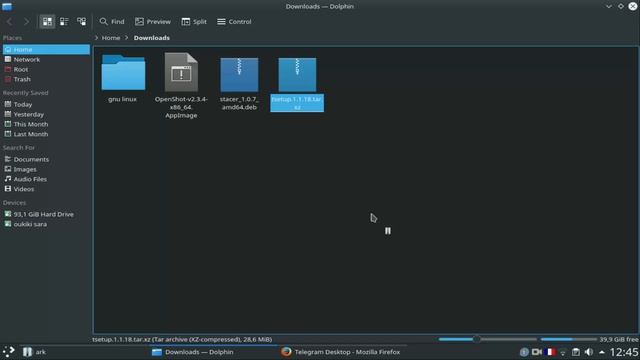
Task: Open the Control menu
Action: click(x=234, y=22)
